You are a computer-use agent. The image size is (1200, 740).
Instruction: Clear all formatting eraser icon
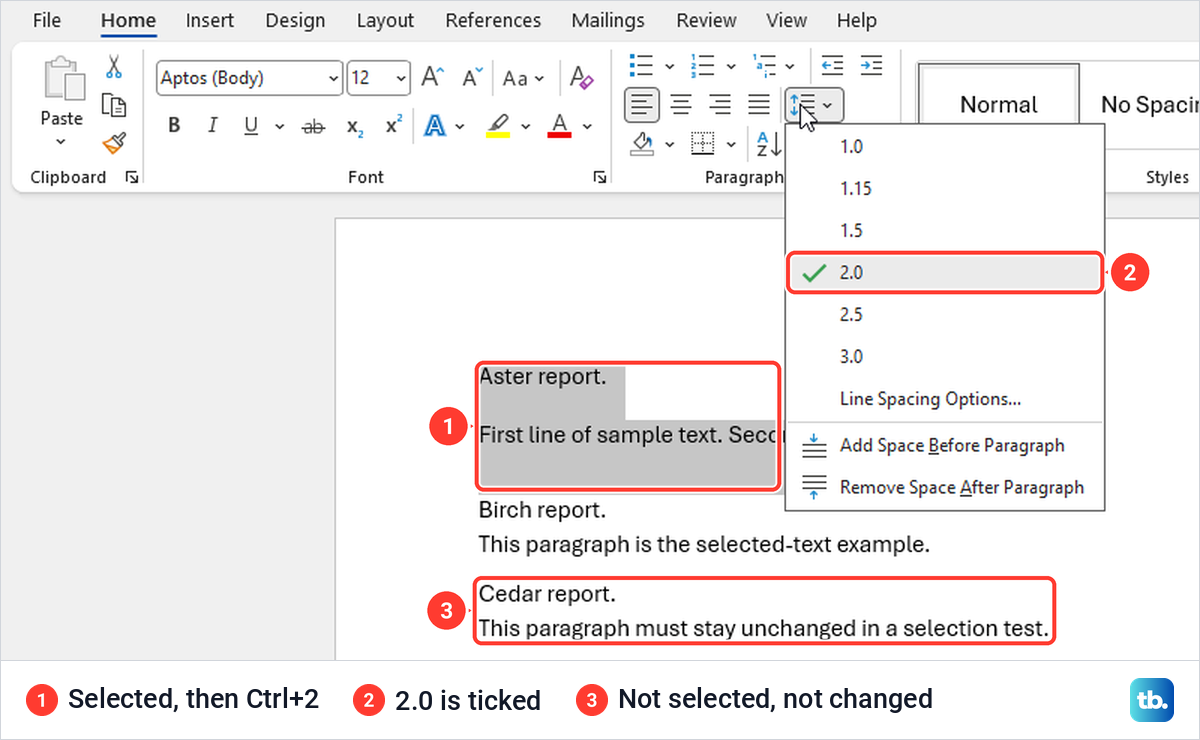click(581, 78)
